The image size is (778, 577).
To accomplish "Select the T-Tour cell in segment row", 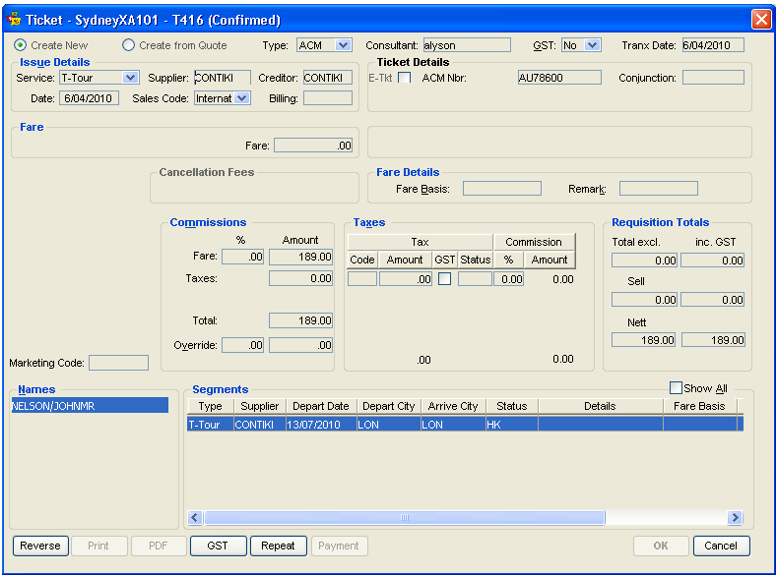I will [x=210, y=425].
